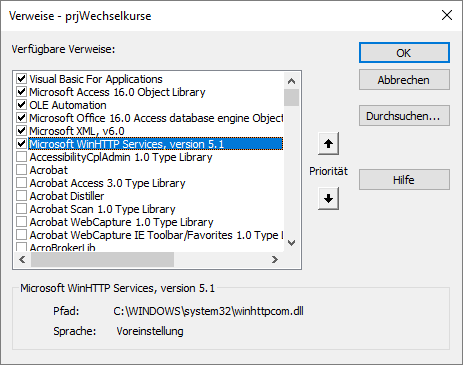Click the list's scroll down arrow

tap(291, 243)
